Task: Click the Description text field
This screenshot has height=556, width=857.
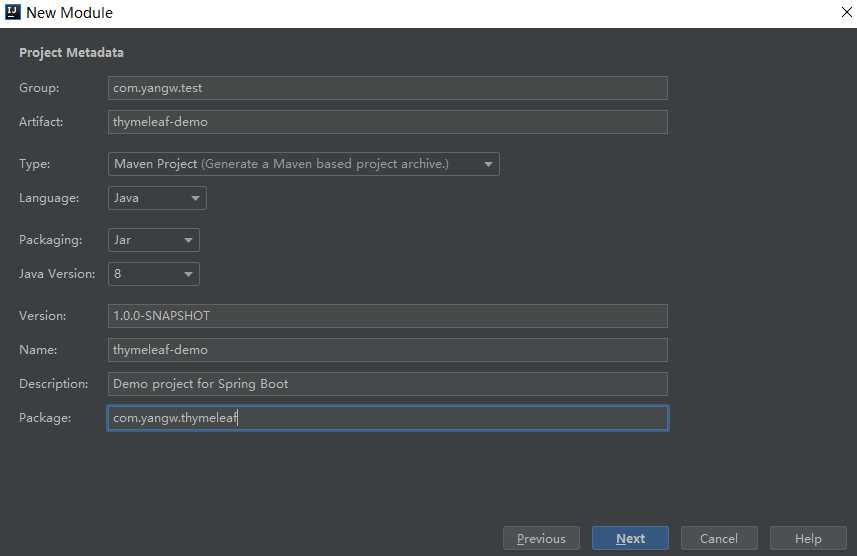Action: pyautogui.click(x=387, y=384)
